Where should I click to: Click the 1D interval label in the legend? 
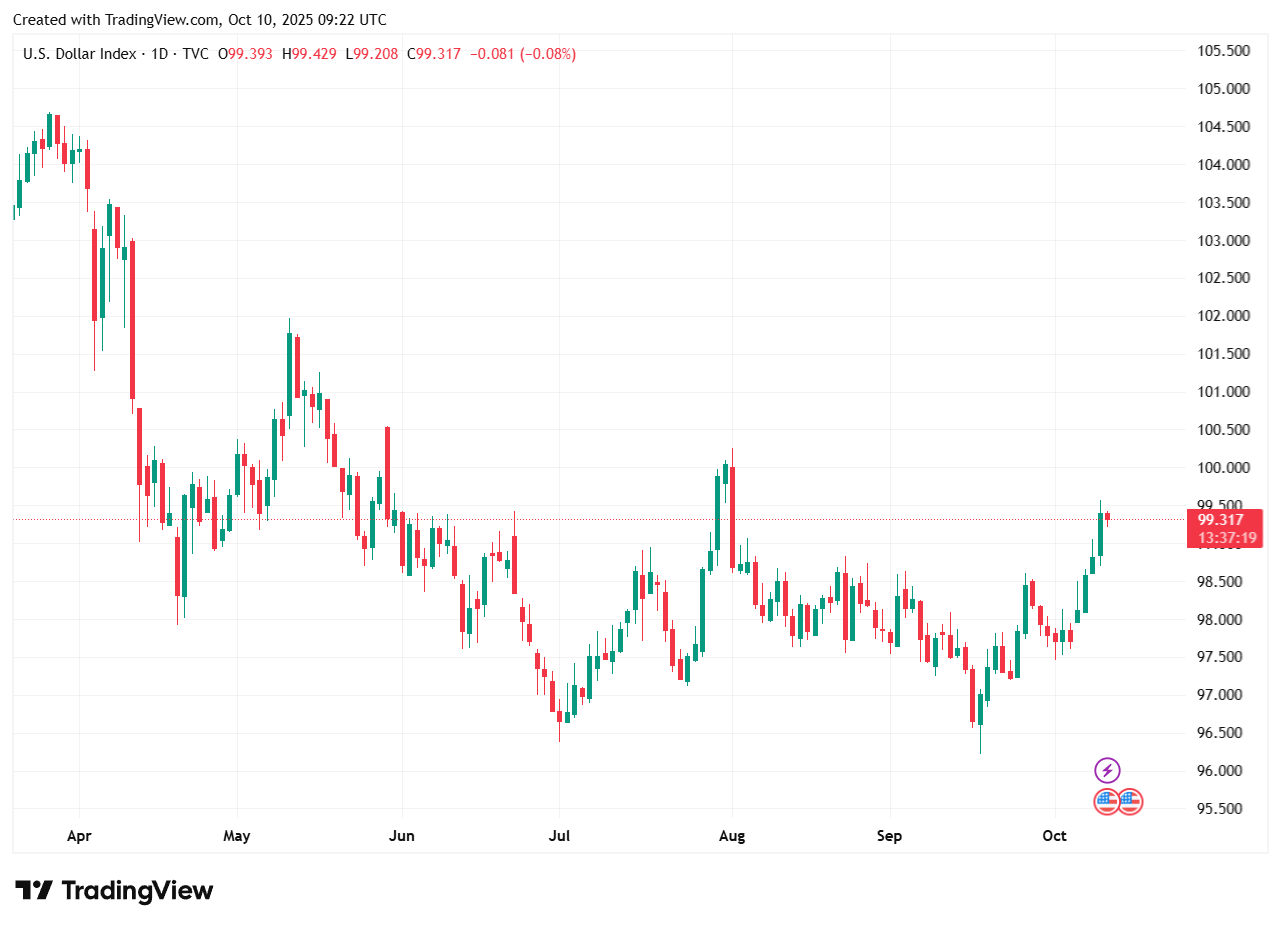tap(156, 54)
